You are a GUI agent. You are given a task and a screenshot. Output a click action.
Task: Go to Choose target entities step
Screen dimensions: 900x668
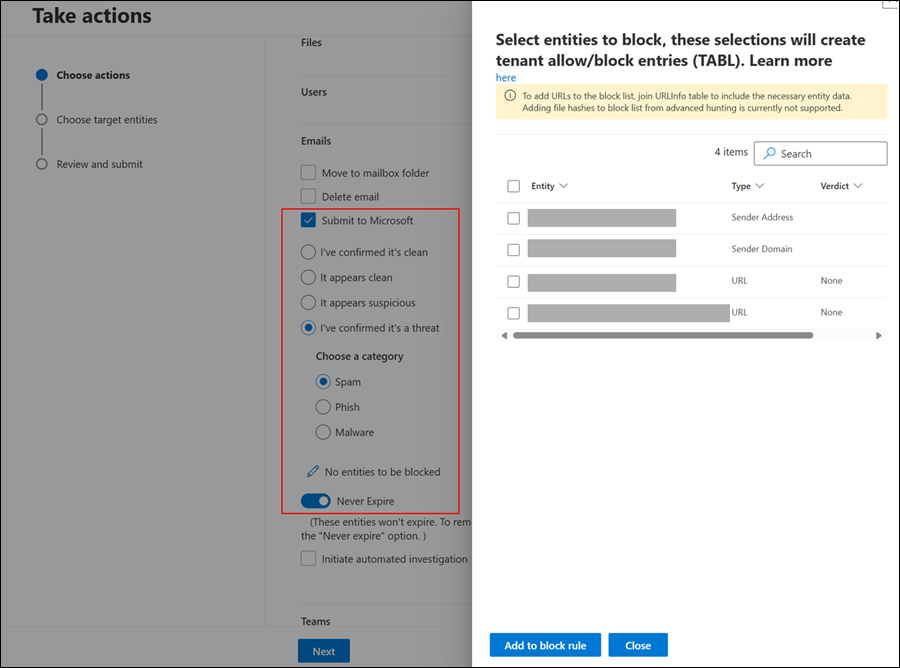point(106,120)
